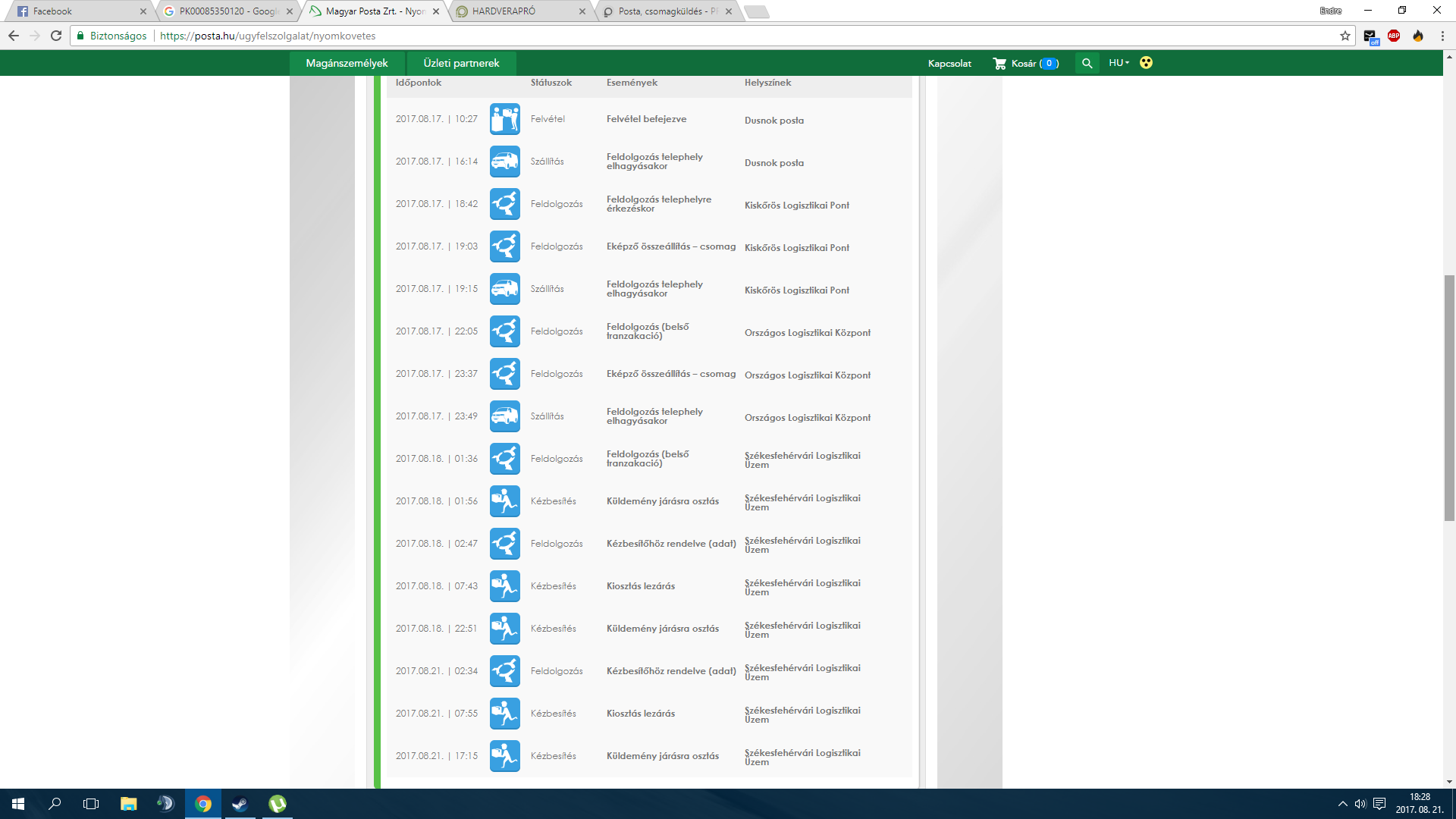
Task: Click the yellow accessibility icon in header
Action: pyautogui.click(x=1146, y=63)
